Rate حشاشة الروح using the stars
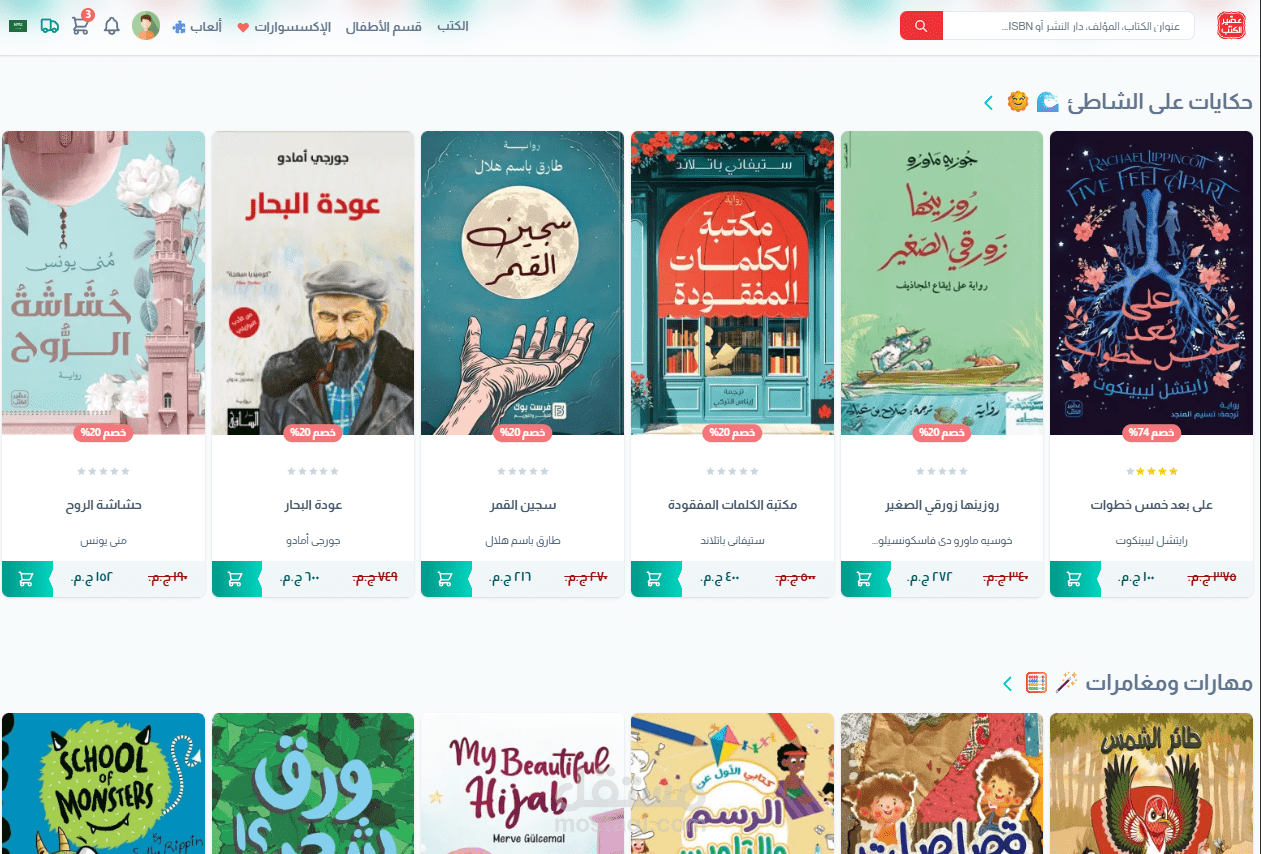This screenshot has height=854, width=1261. coord(104,471)
